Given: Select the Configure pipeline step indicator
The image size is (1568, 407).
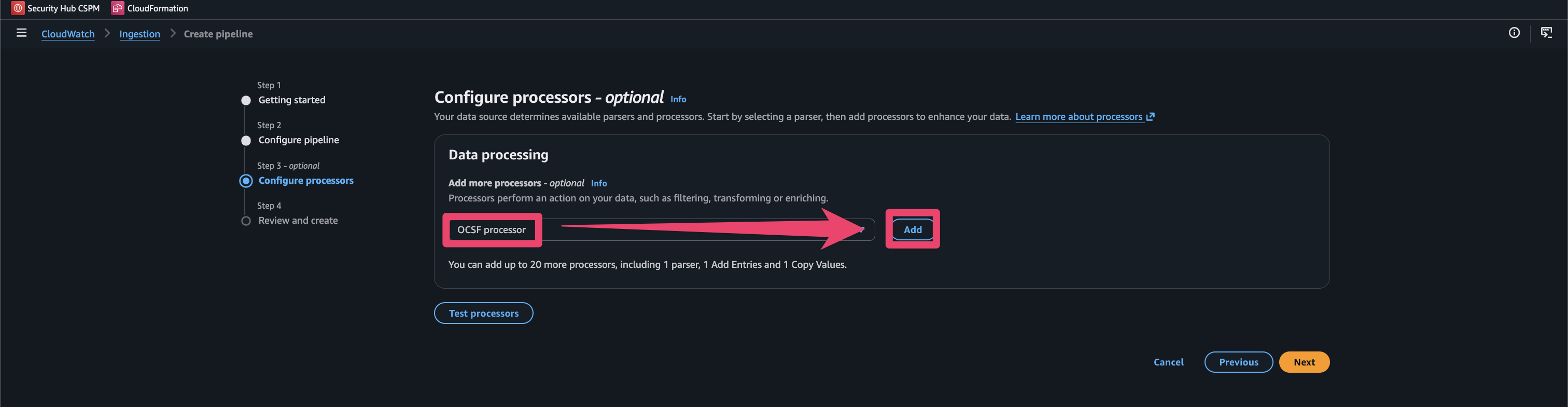Looking at the screenshot, I should 246,141.
